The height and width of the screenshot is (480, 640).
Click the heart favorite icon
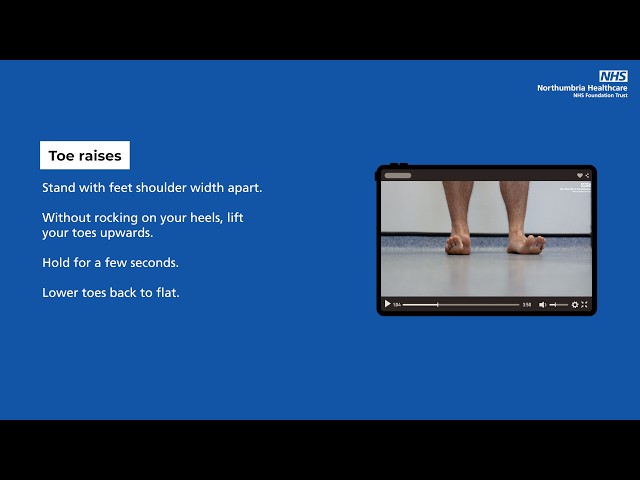point(579,176)
